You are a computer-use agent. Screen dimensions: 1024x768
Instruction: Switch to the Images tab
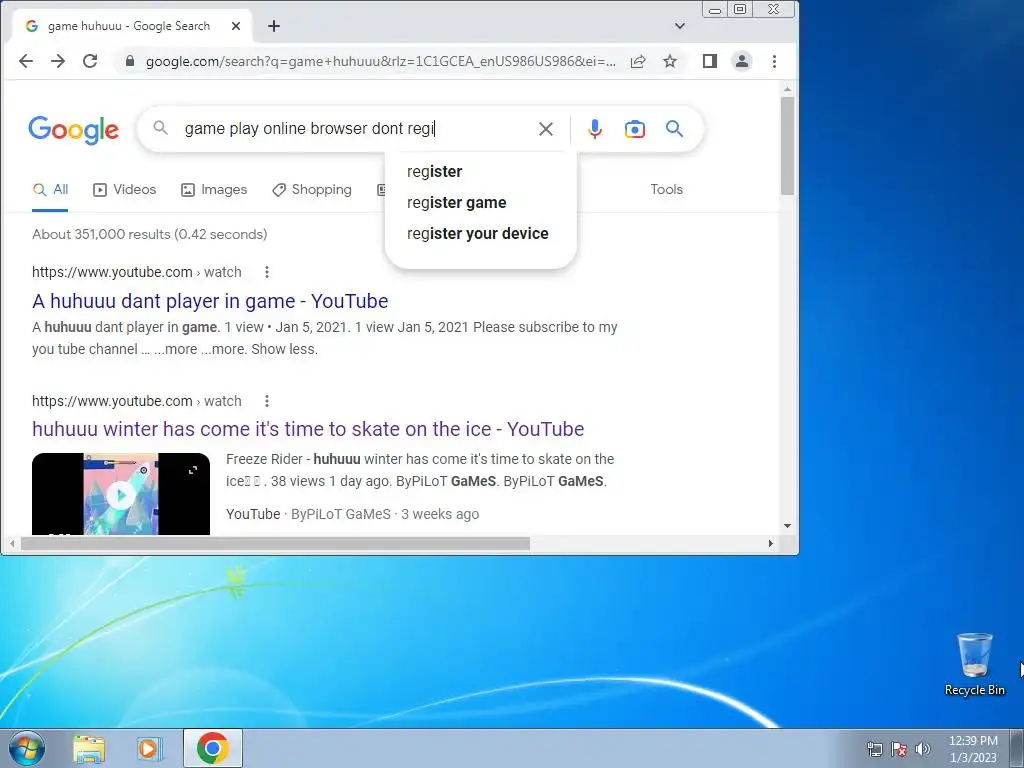click(214, 189)
